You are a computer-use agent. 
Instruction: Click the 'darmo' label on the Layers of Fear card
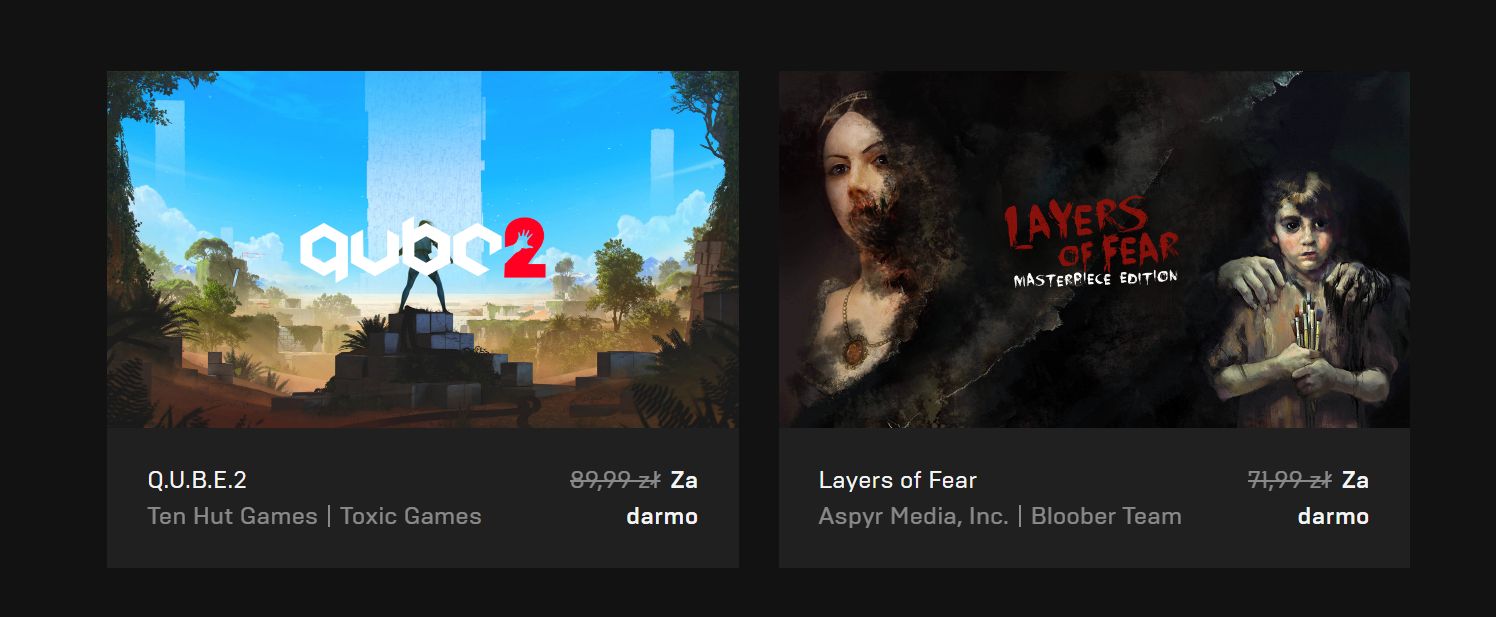point(1333,516)
